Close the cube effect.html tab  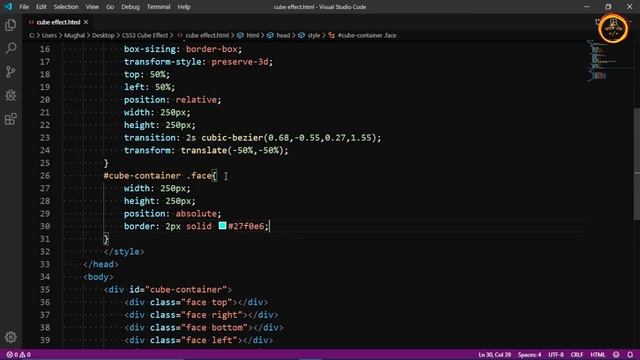86,22
